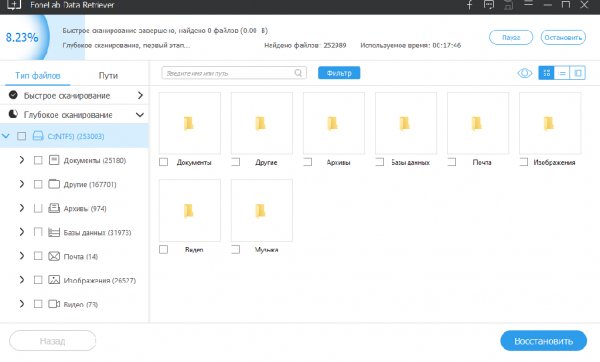
Task: Open the feedback chat icon in title bar
Action: 489,5
